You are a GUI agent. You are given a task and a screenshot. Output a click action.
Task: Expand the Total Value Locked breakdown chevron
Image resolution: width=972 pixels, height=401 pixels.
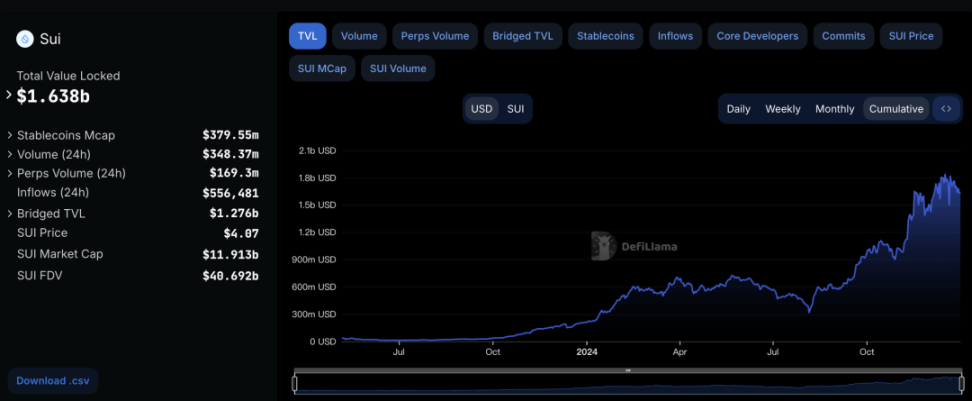[x=9, y=95]
